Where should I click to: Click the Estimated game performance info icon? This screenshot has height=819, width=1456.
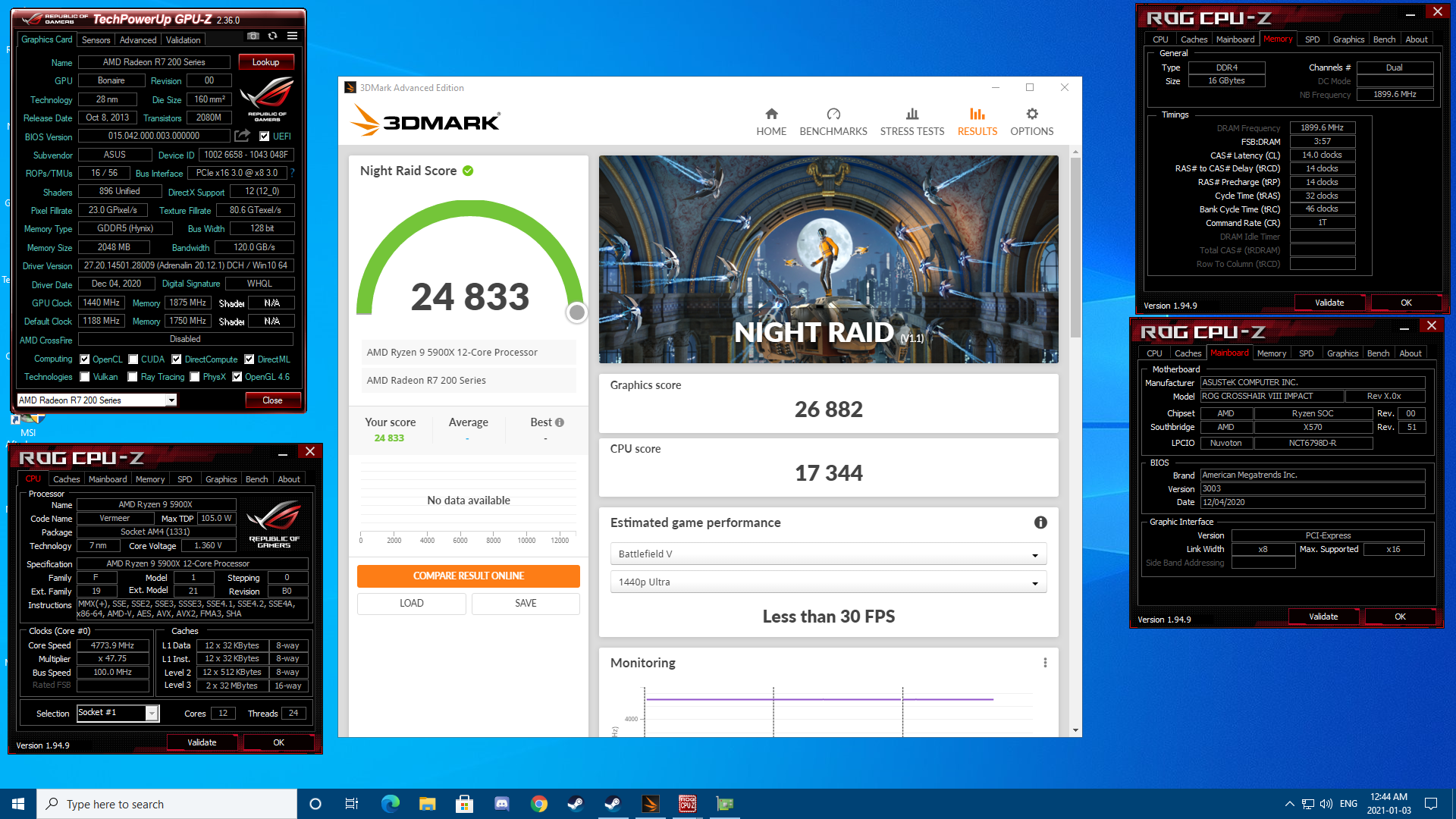click(1040, 522)
